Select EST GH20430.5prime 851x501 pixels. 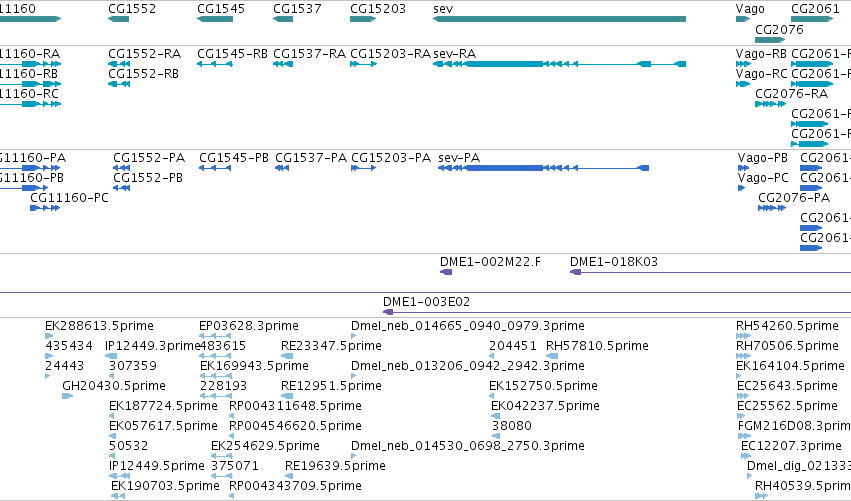(x=67, y=396)
